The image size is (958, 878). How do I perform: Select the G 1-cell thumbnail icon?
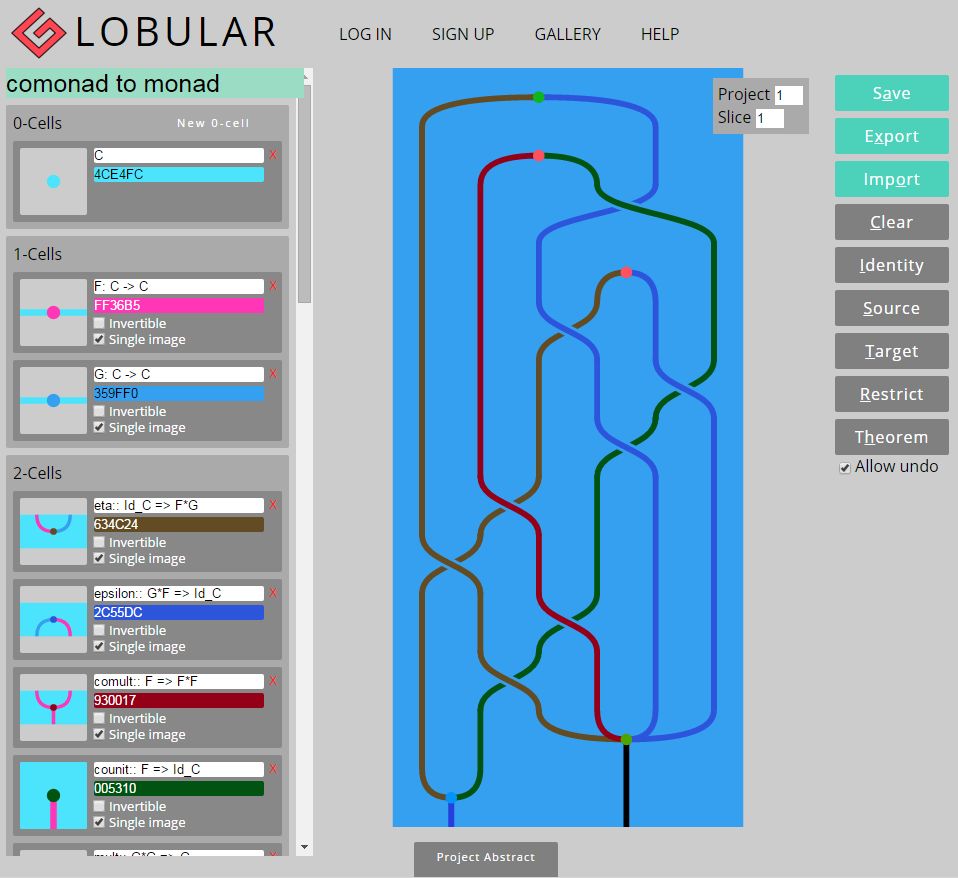(x=53, y=400)
